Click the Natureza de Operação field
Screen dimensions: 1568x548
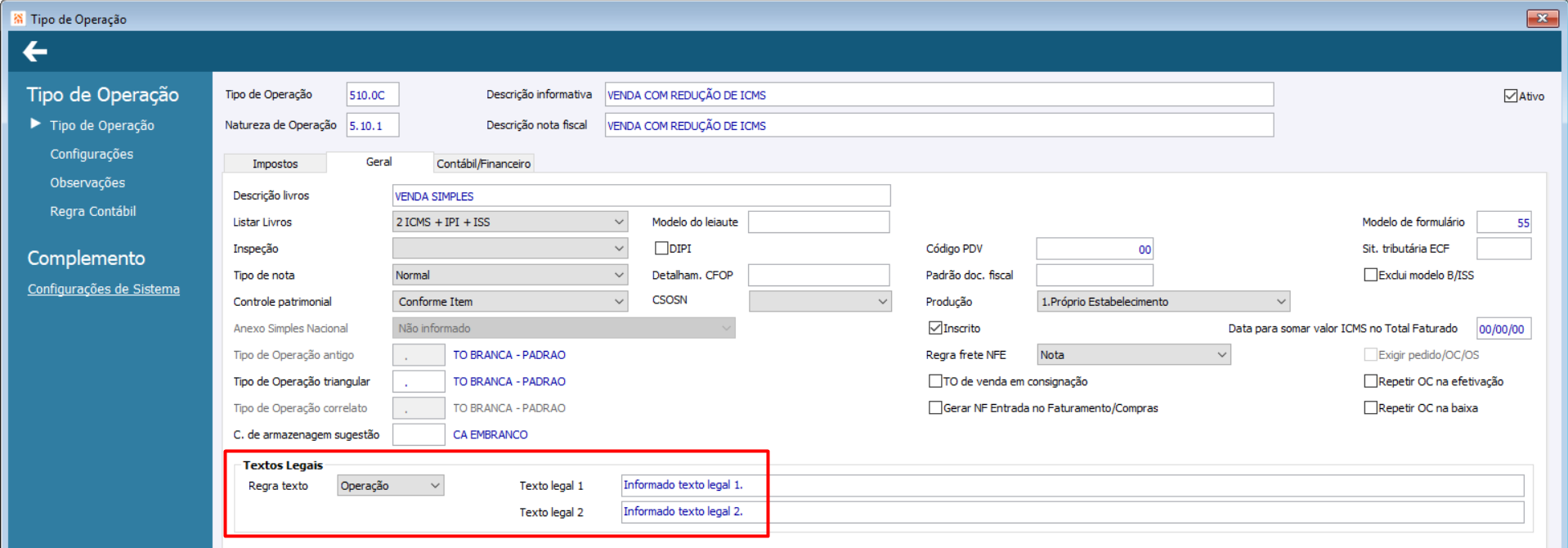373,125
